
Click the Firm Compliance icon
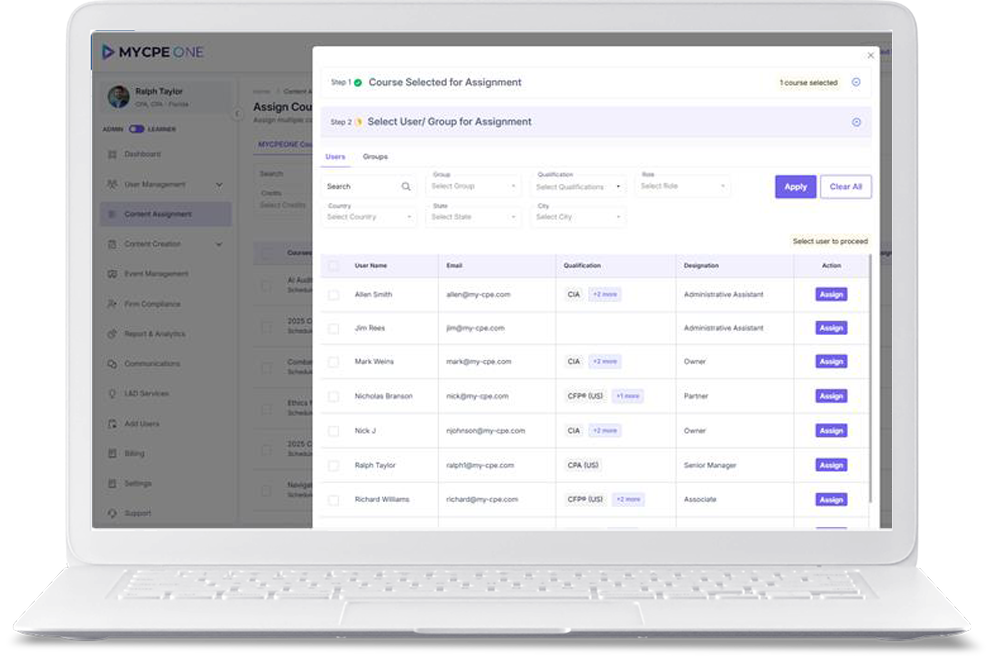[113, 304]
